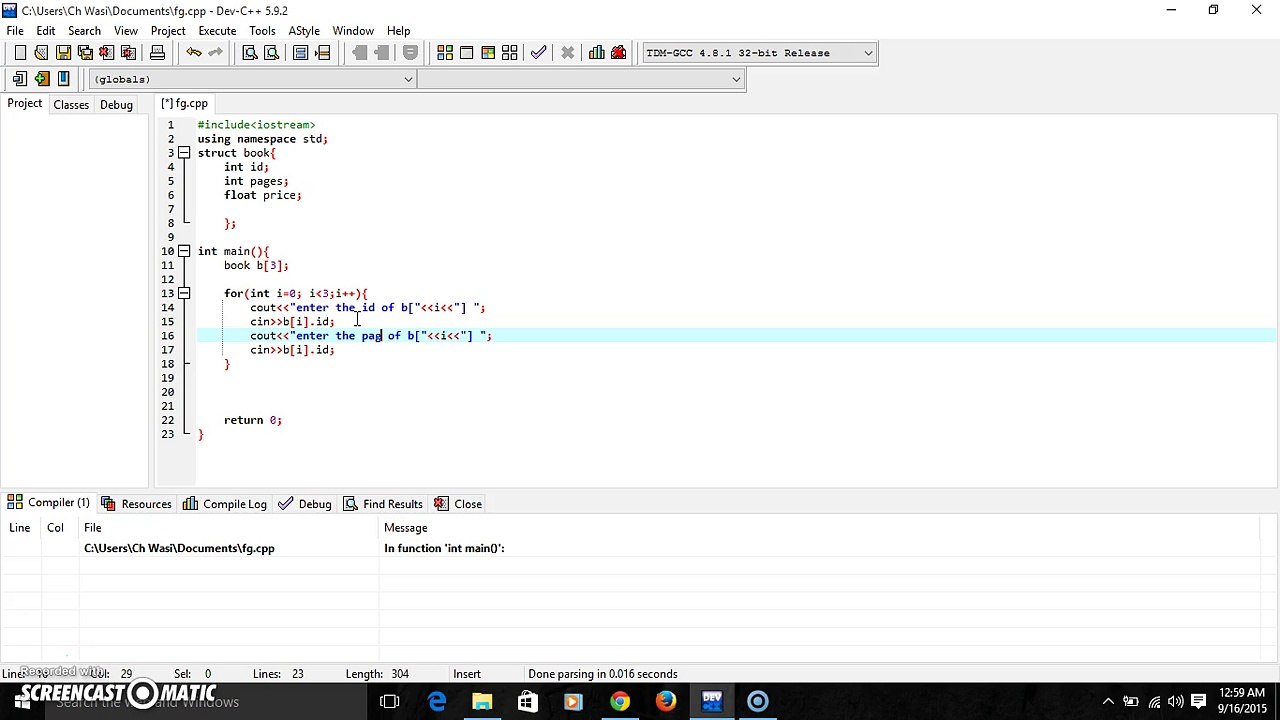
Task: Click the Insert snippet icon in second toolbar
Action: [x=20, y=79]
